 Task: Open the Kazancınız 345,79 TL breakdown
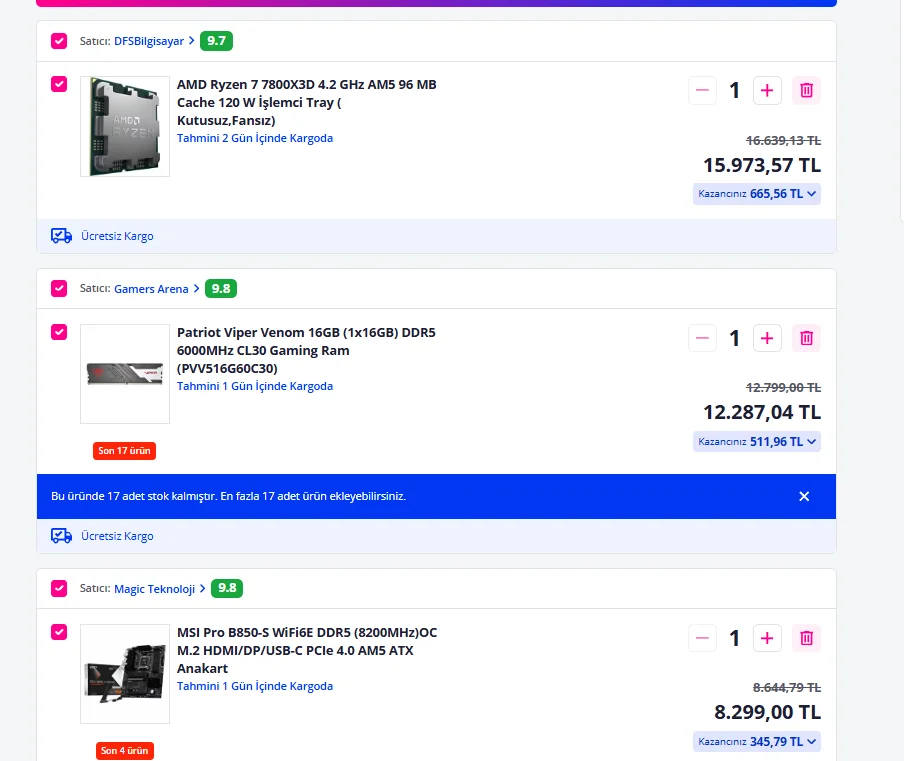[x=757, y=741]
